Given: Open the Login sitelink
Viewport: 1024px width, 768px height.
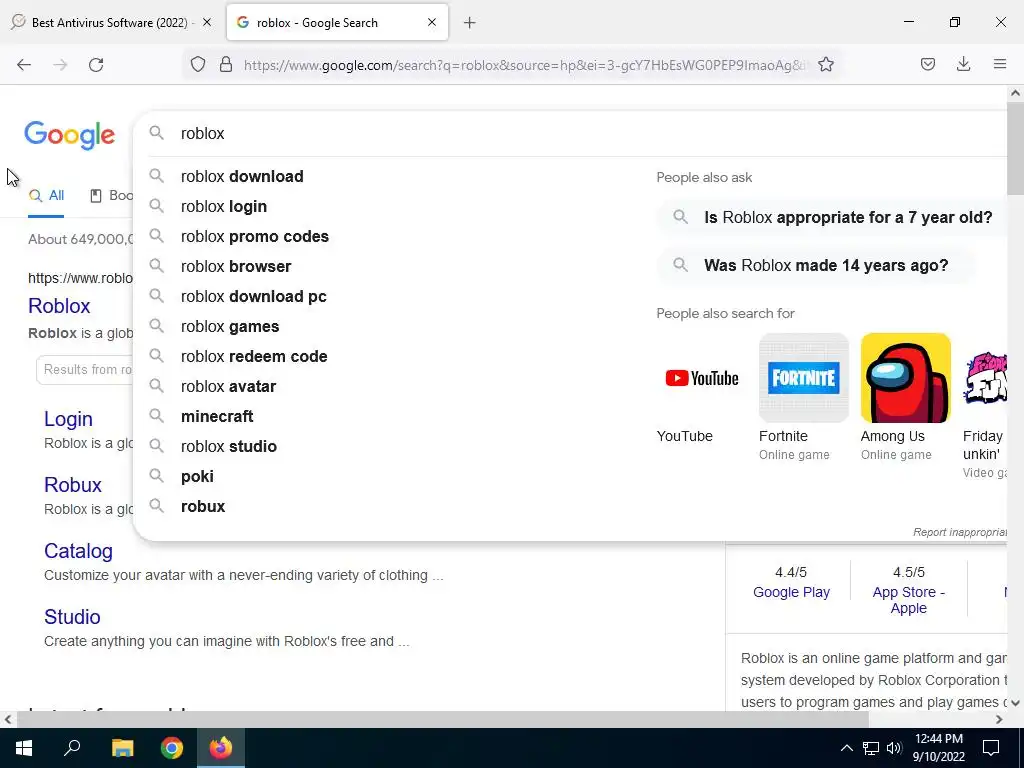Looking at the screenshot, I should (x=69, y=419).
